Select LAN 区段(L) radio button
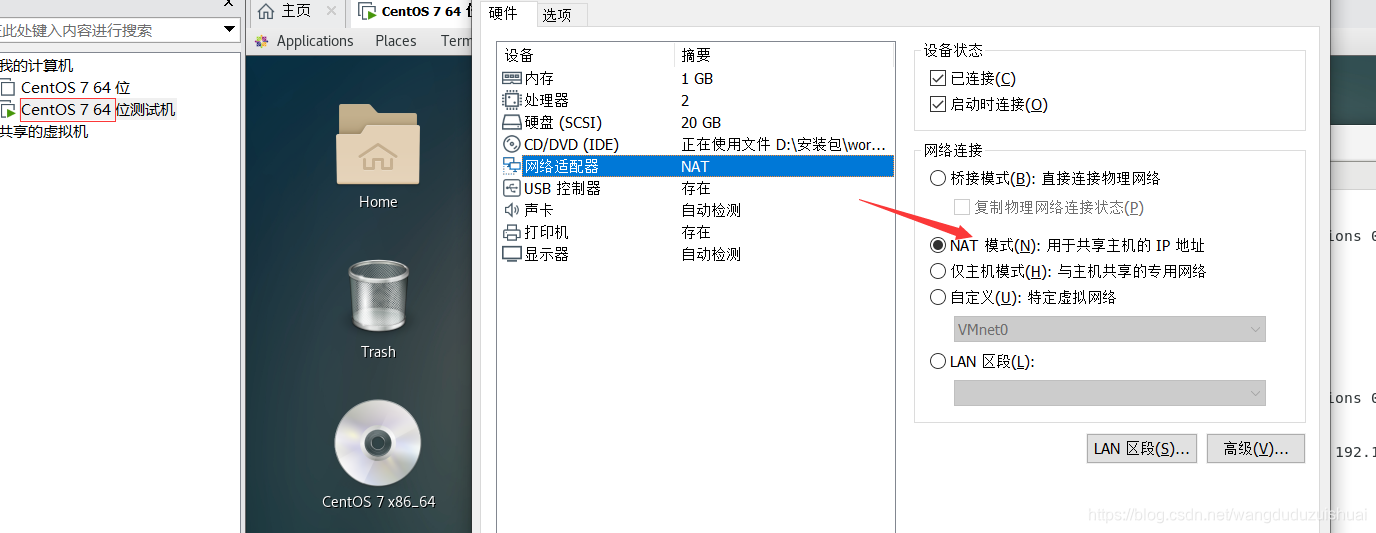This screenshot has width=1376, height=533. coord(938,361)
